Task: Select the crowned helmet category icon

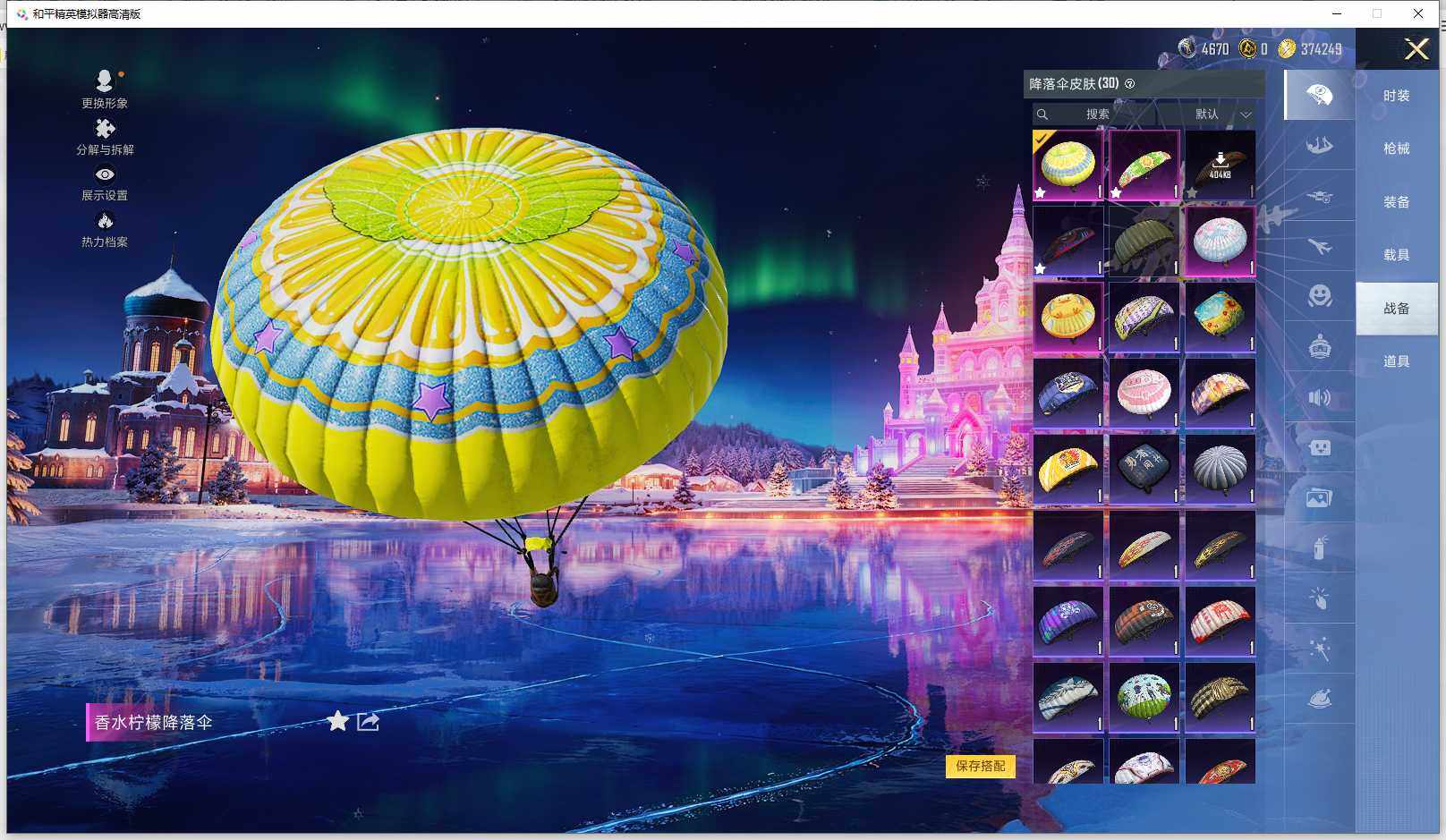Action: coord(1319,346)
